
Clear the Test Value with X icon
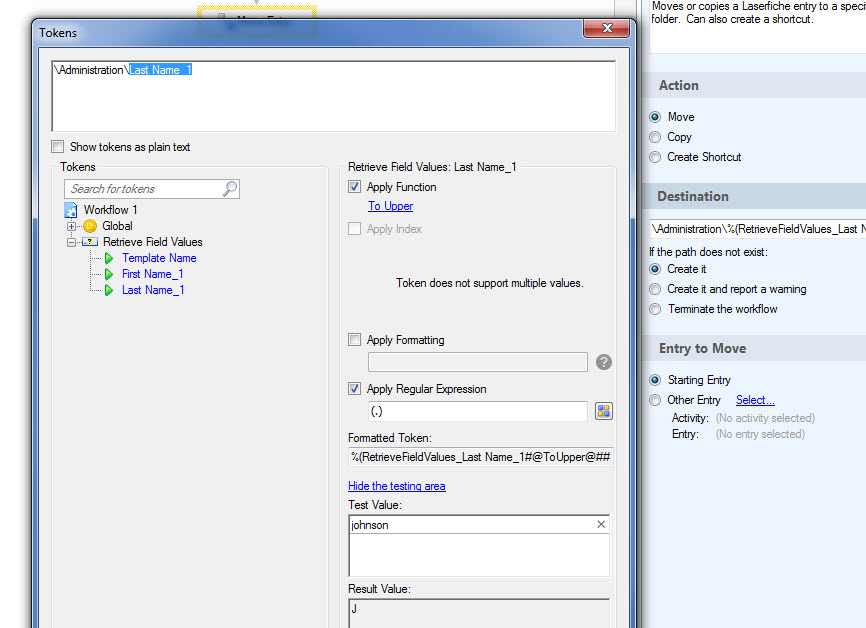coord(601,524)
